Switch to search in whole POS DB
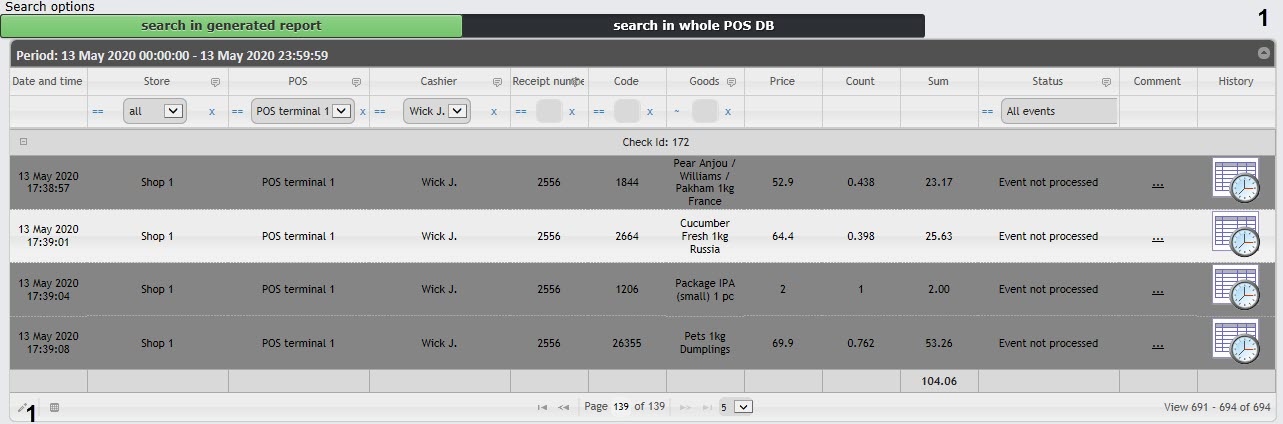Image resolution: width=1283 pixels, height=424 pixels. point(693,26)
